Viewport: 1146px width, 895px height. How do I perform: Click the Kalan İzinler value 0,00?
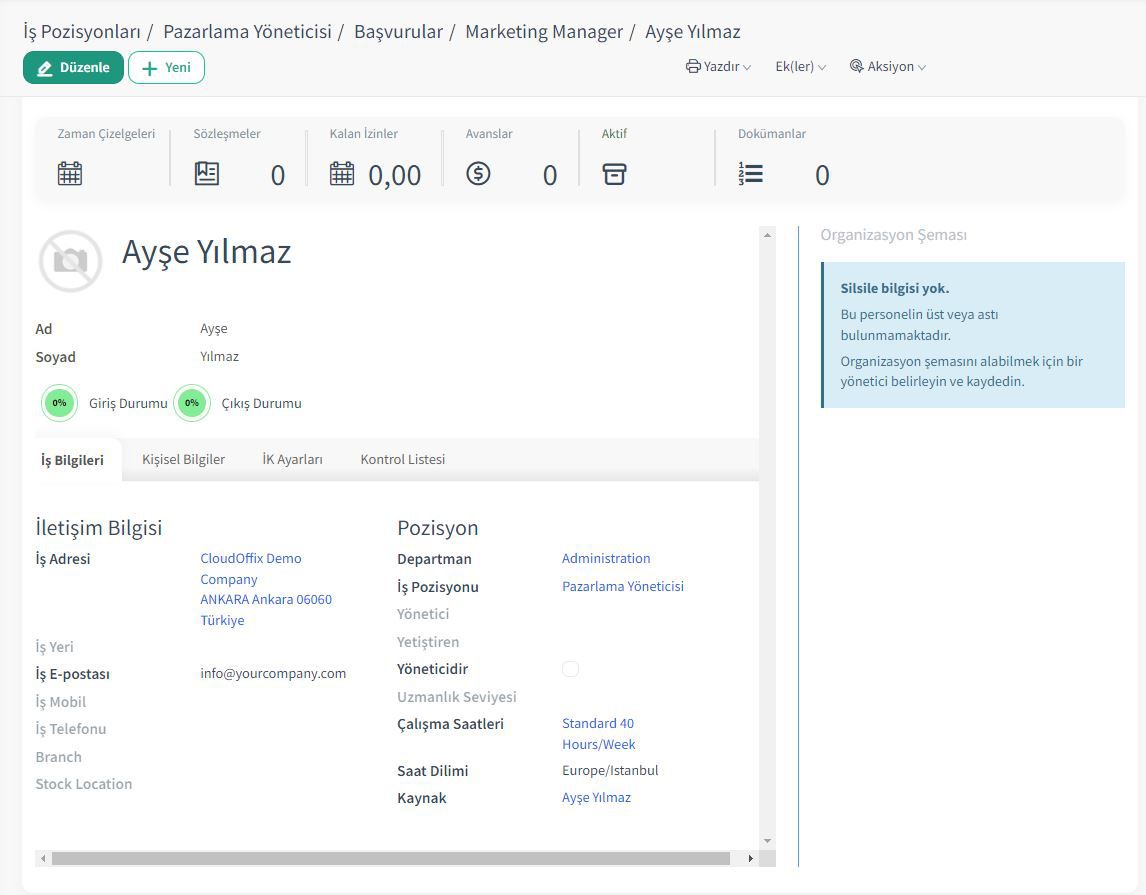click(x=395, y=175)
